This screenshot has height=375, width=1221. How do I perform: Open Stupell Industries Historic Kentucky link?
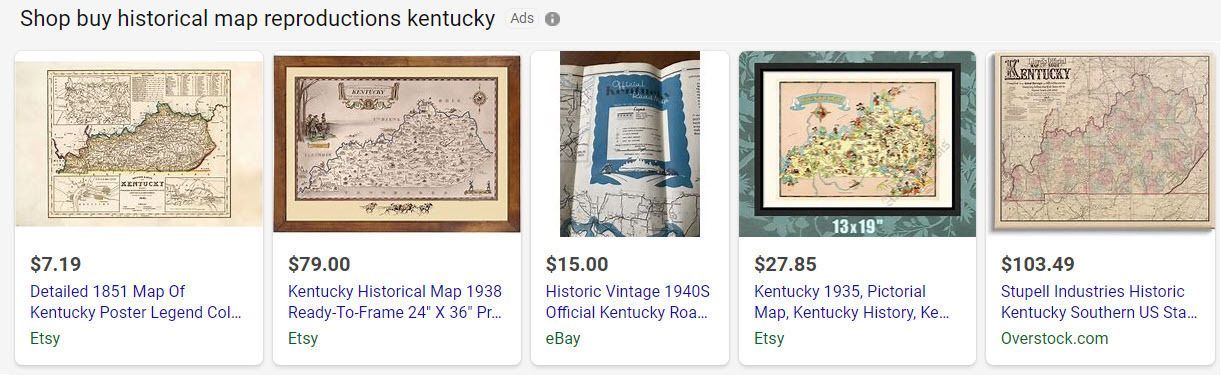click(1100, 302)
